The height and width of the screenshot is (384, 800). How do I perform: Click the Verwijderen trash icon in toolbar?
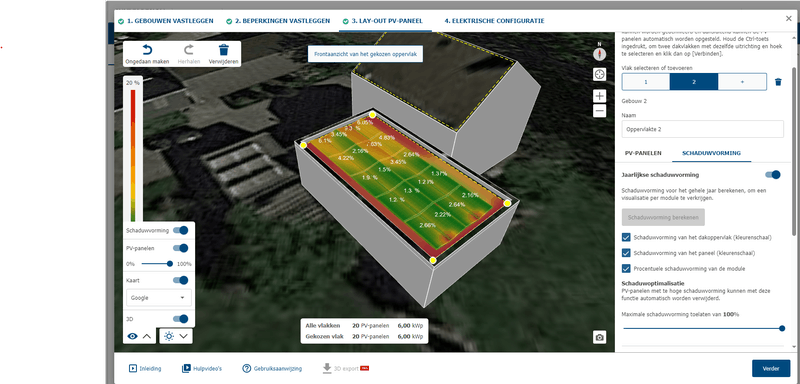point(223,50)
